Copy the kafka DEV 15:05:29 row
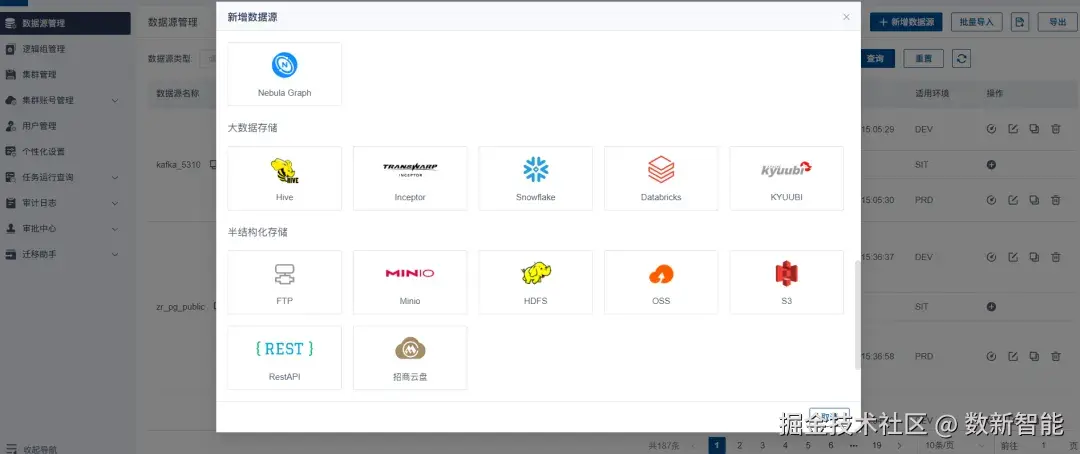Screen dimensions: 1080x454 [x=1034, y=129]
